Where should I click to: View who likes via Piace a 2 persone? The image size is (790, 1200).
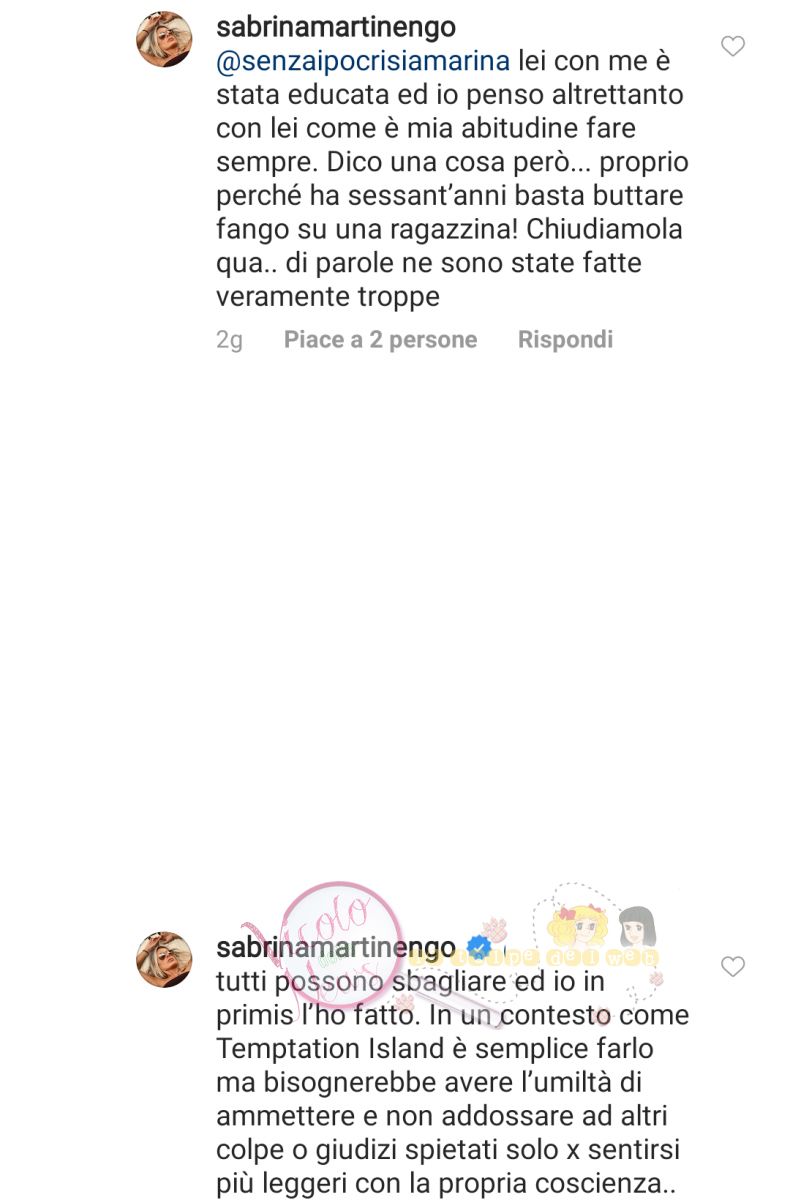(380, 340)
